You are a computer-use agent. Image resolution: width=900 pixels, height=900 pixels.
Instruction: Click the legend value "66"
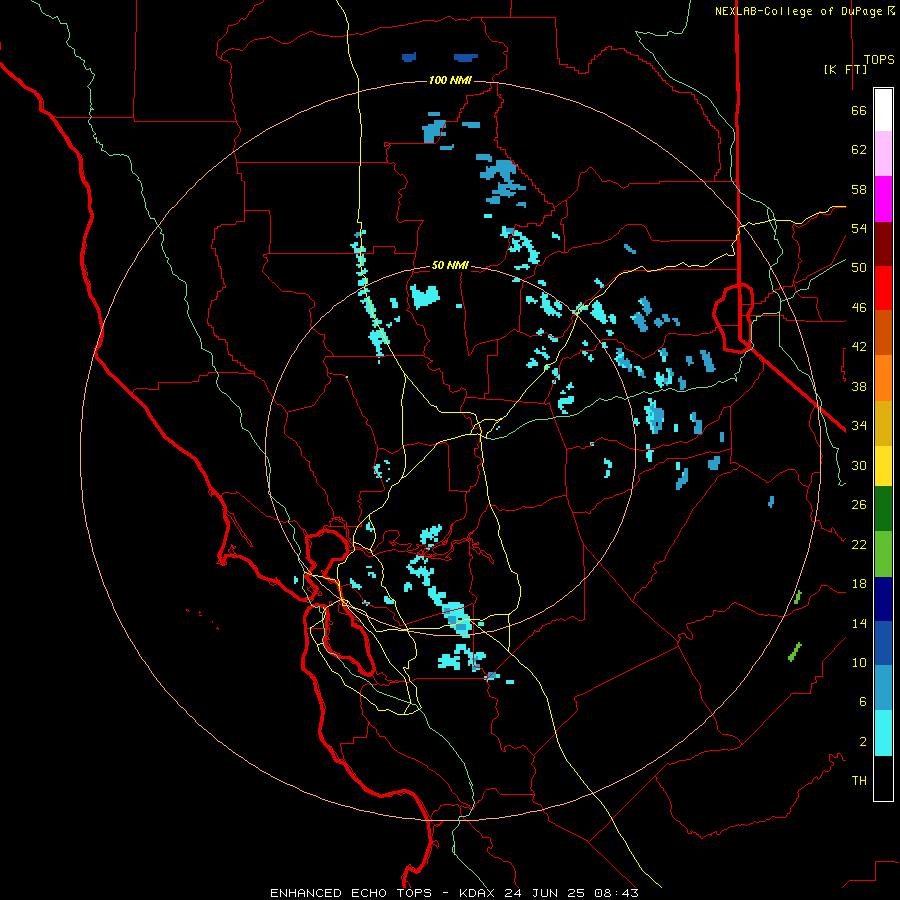(x=859, y=110)
